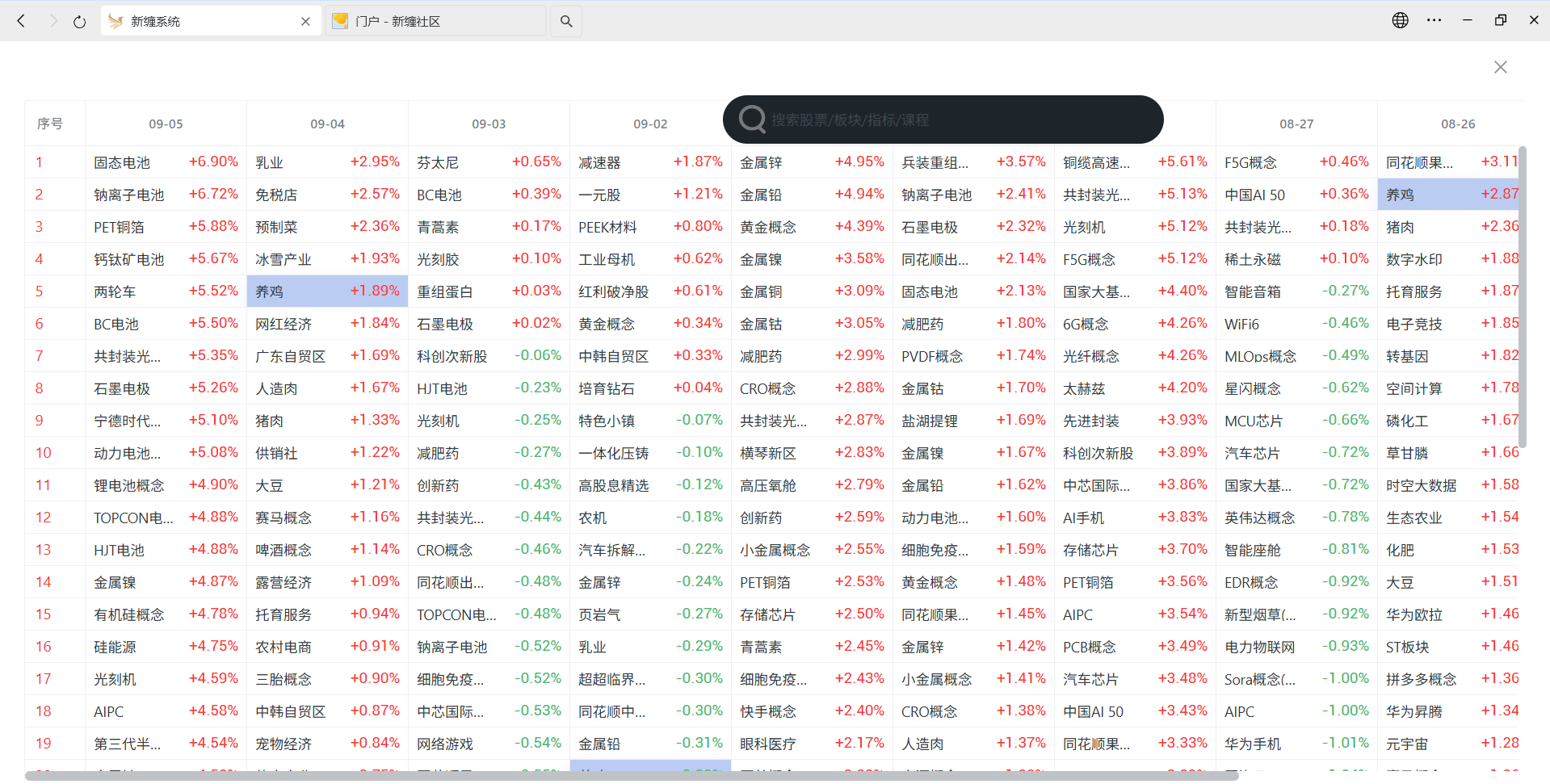Viewport: 1550px width, 784px height.
Task: Close the 新缠系统 tab
Action: click(x=305, y=22)
